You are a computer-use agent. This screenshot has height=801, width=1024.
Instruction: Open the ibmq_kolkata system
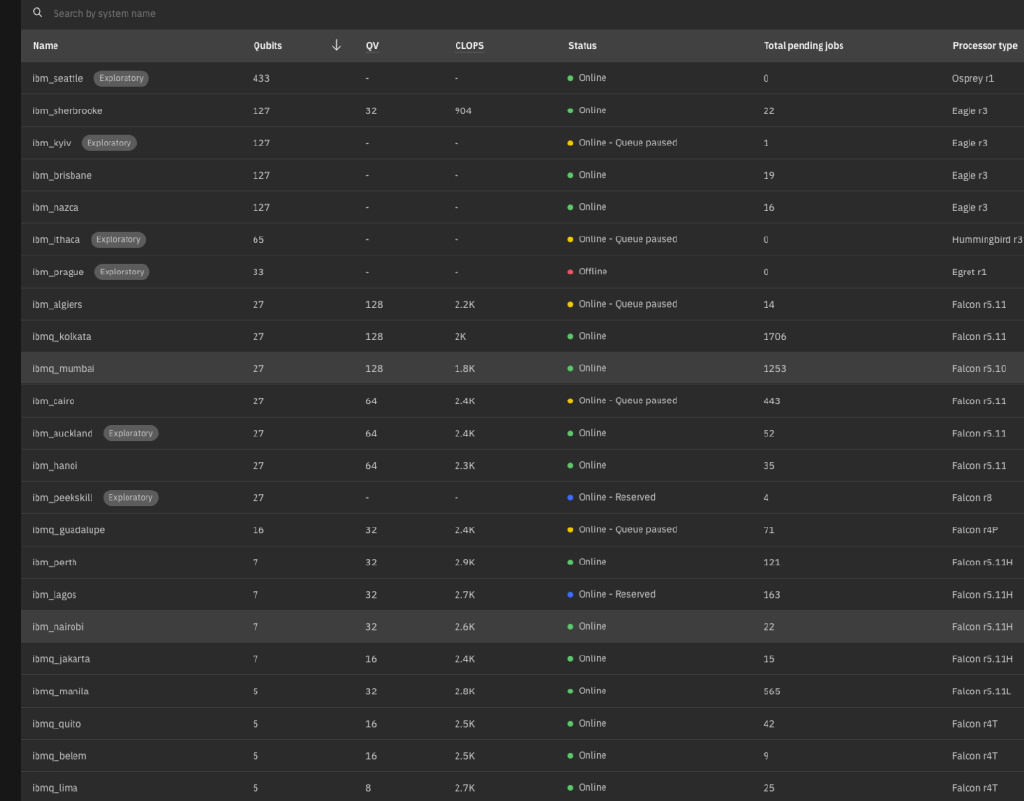(x=62, y=337)
